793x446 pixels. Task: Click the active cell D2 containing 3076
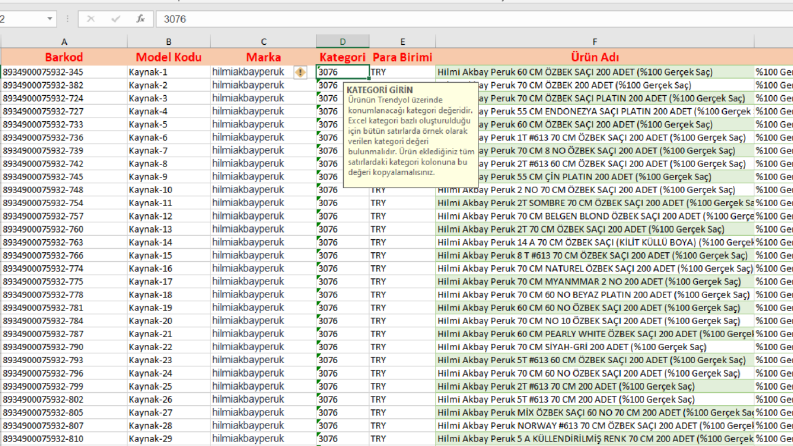[342, 72]
